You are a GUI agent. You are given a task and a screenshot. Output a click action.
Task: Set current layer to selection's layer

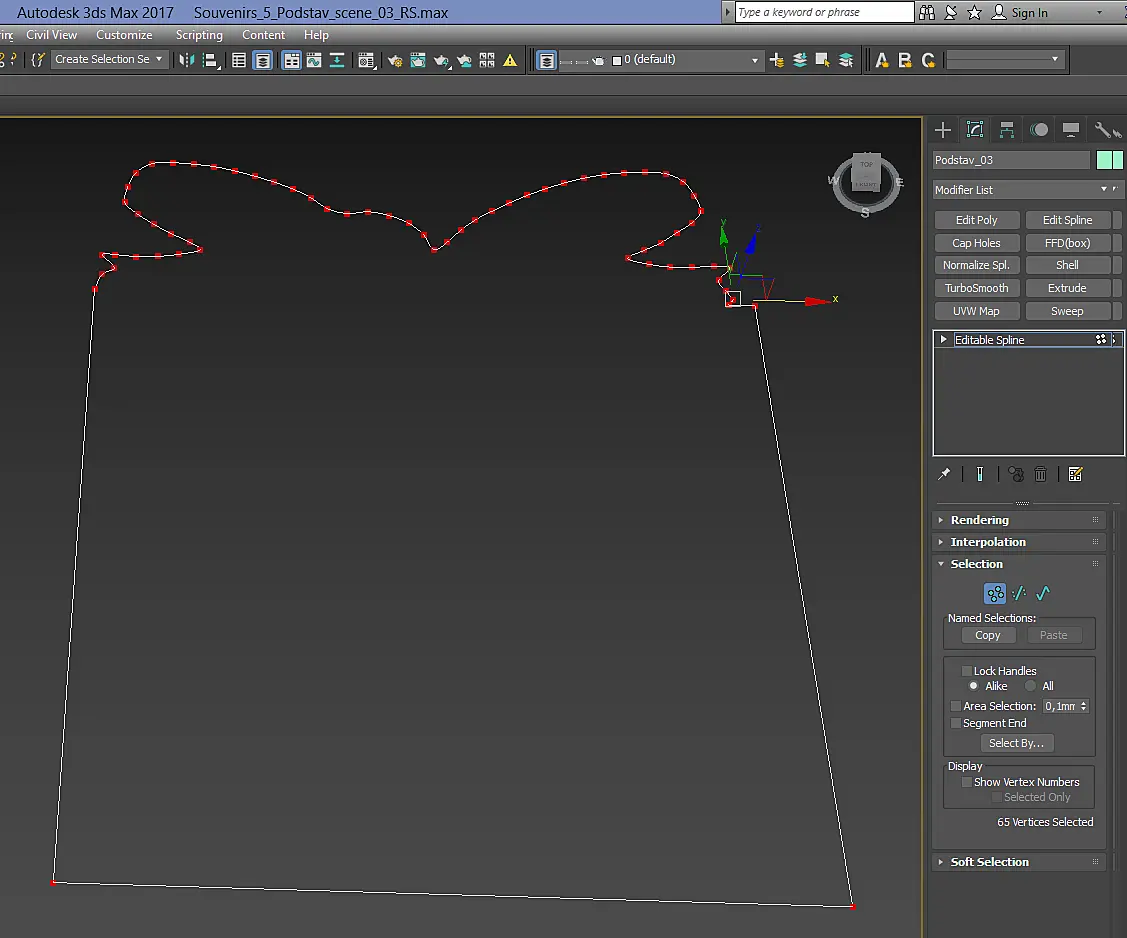point(846,60)
